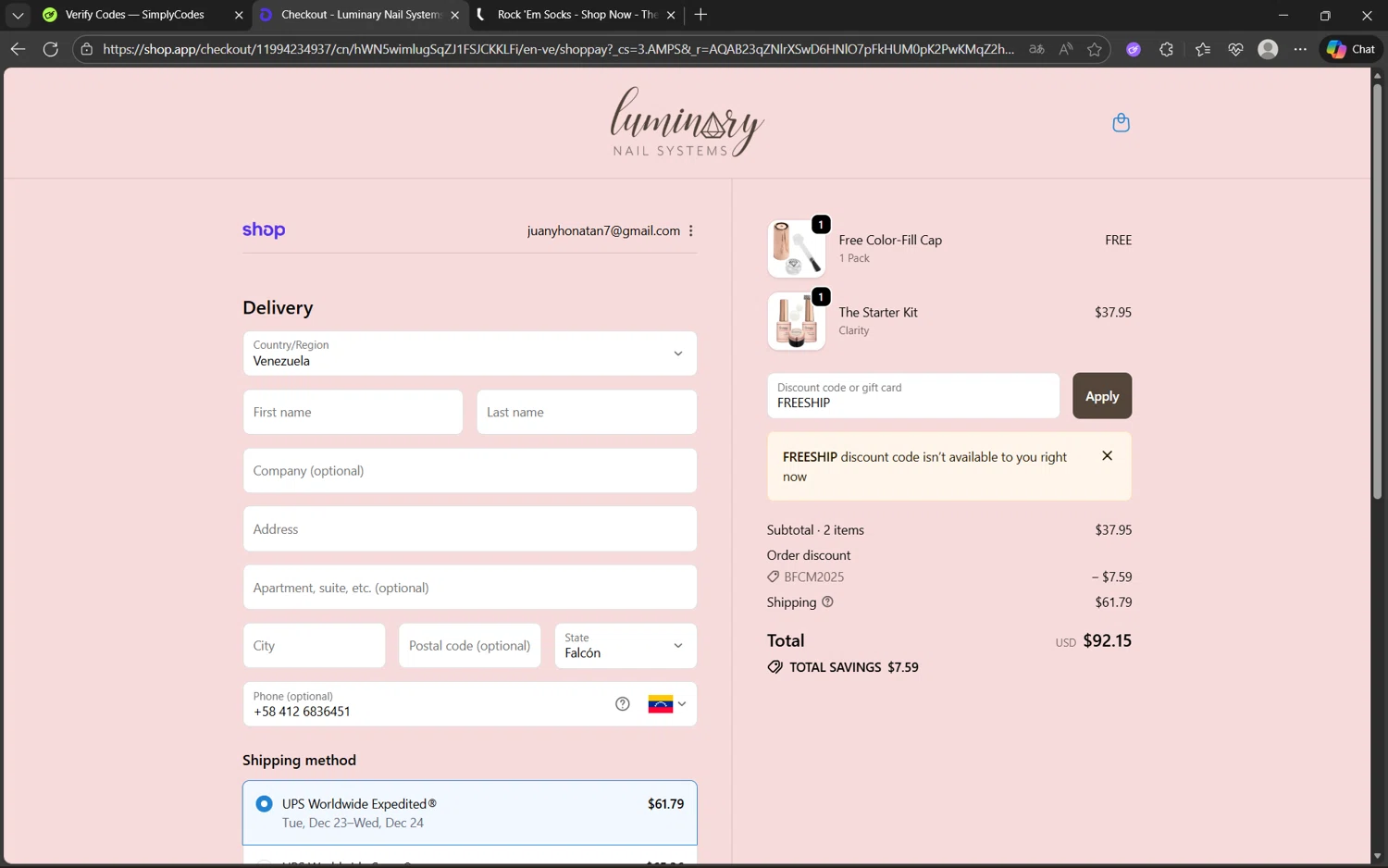Open Copilot Chat button
1388x868 pixels.
tap(1351, 49)
